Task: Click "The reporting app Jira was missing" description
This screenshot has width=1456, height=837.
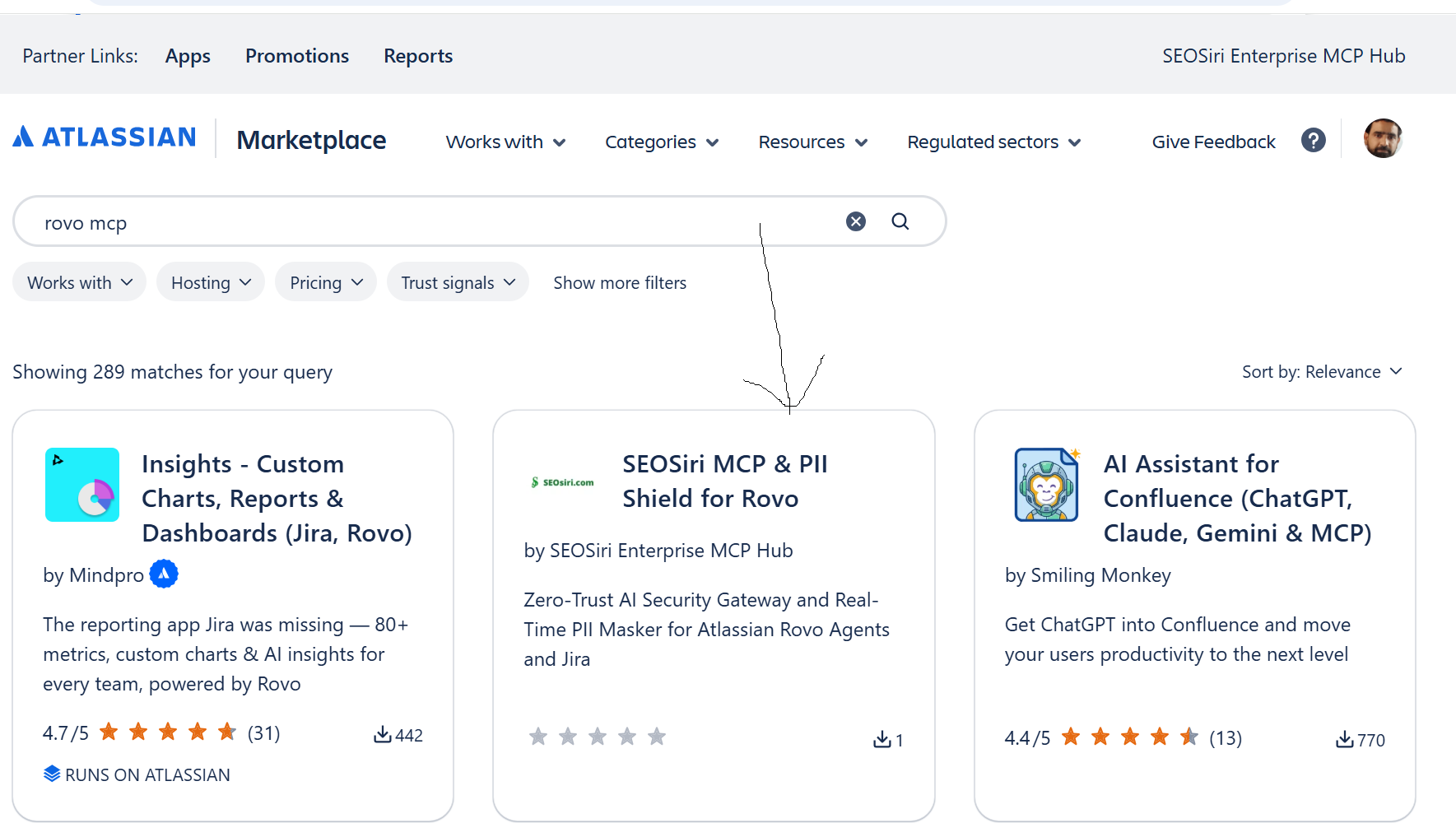Action: (226, 654)
